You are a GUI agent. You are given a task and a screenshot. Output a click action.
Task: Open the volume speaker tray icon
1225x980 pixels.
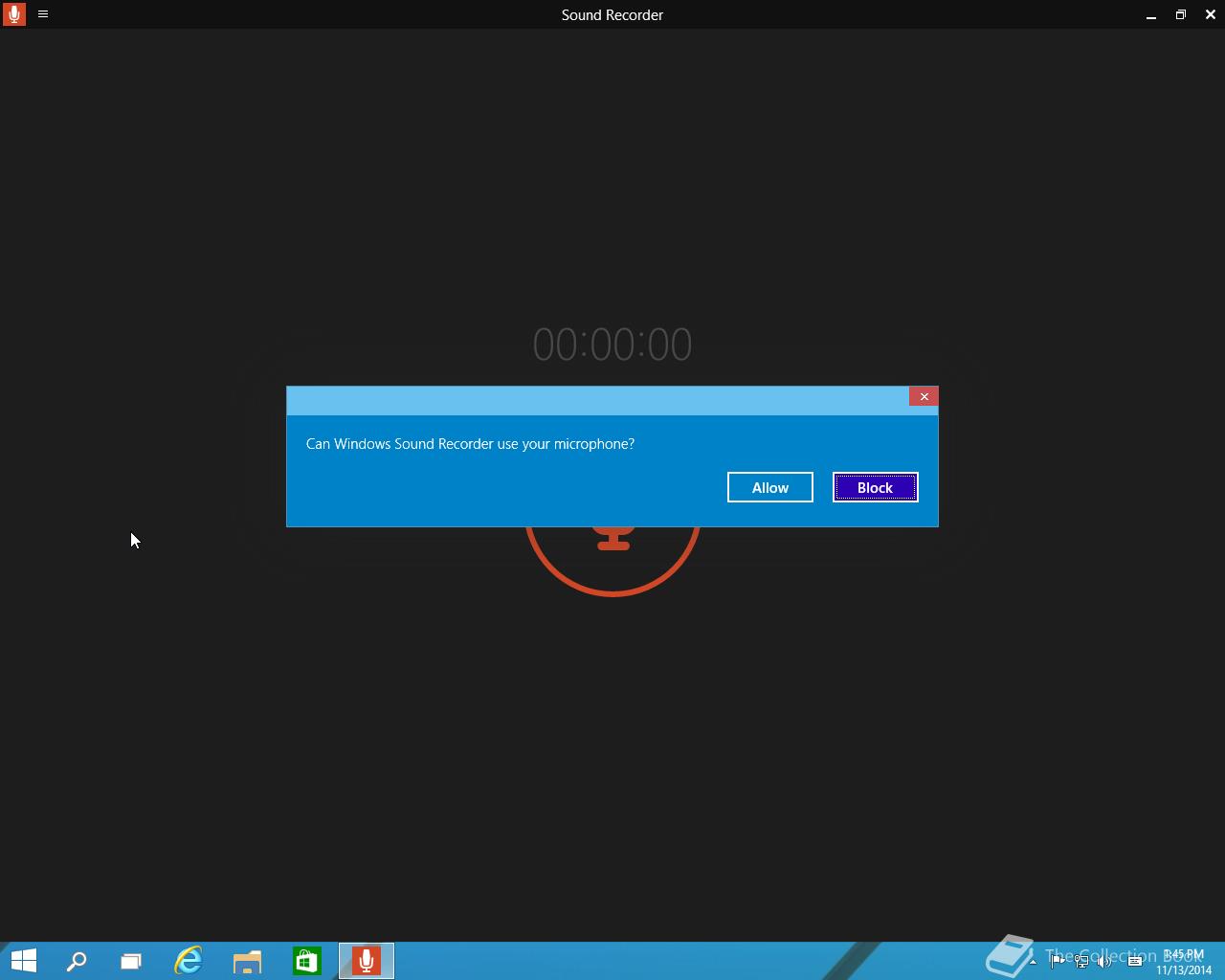(1104, 961)
